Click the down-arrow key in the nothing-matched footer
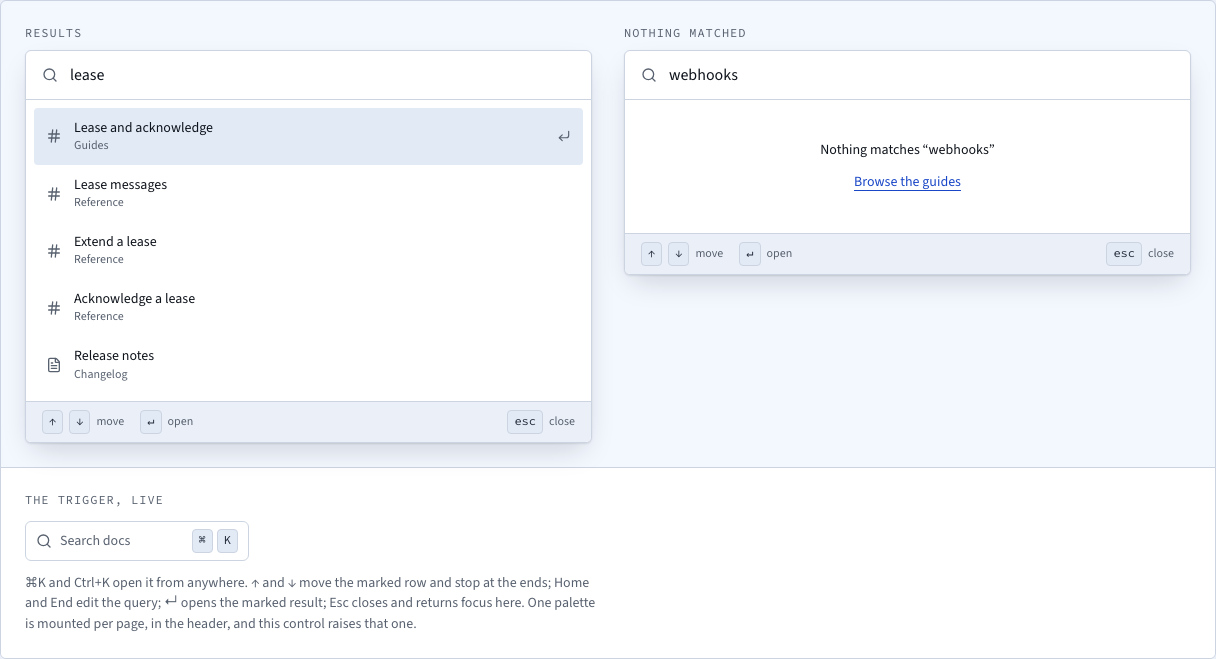Viewport: 1216px width, 659px height. pyautogui.click(x=679, y=254)
